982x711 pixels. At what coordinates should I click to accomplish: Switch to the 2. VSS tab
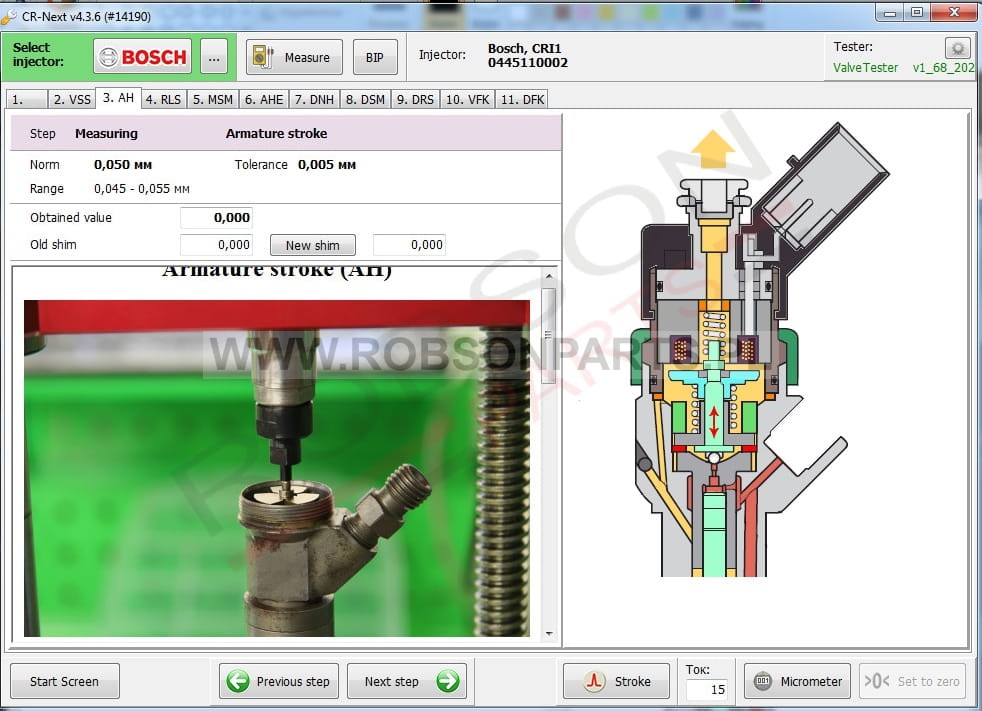pyautogui.click(x=72, y=99)
